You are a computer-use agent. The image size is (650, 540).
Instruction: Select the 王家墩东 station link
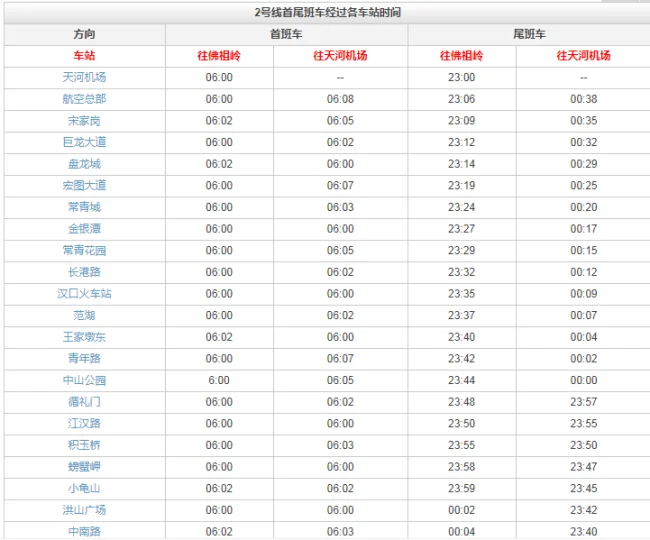[84, 337]
